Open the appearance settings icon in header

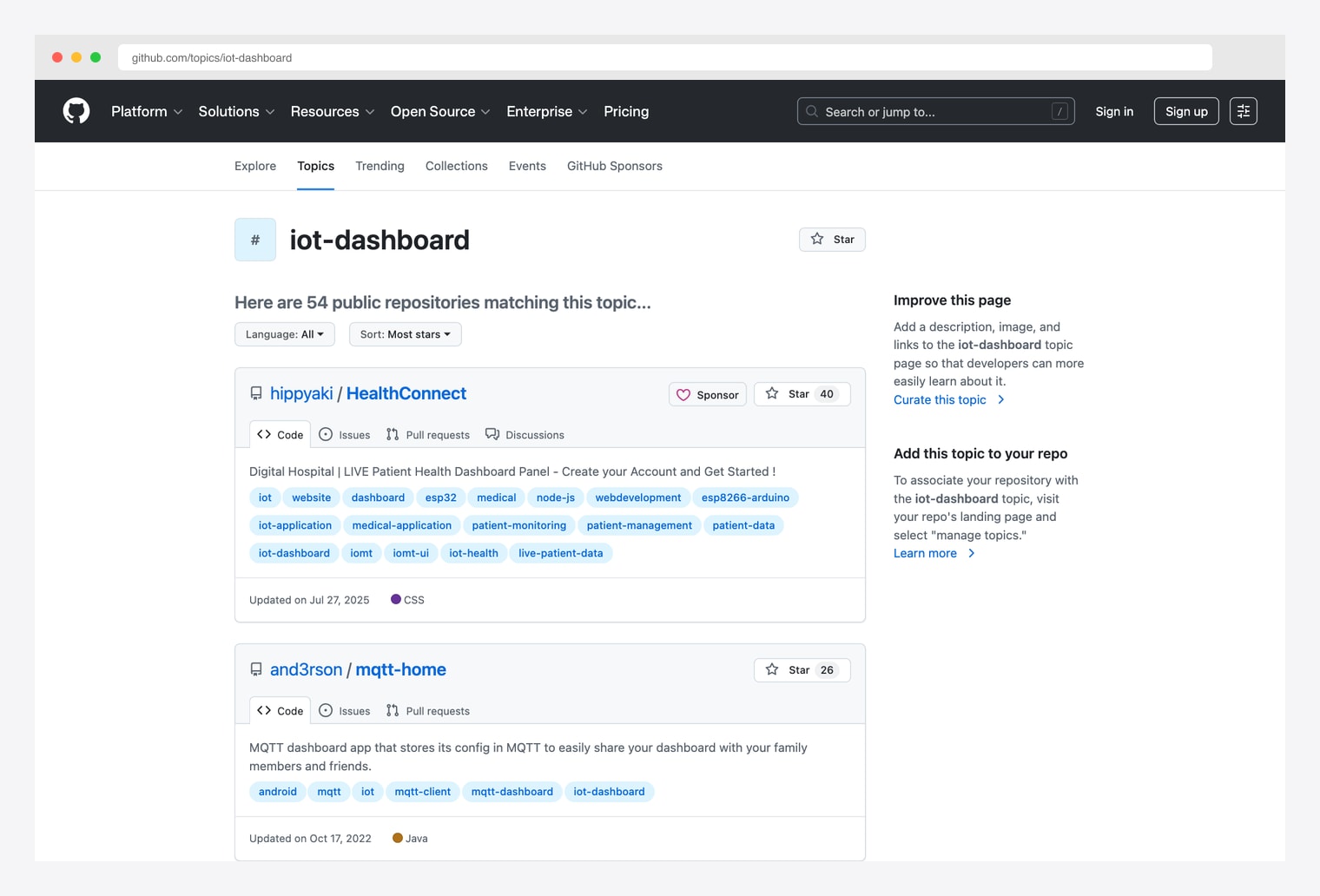pos(1244,111)
